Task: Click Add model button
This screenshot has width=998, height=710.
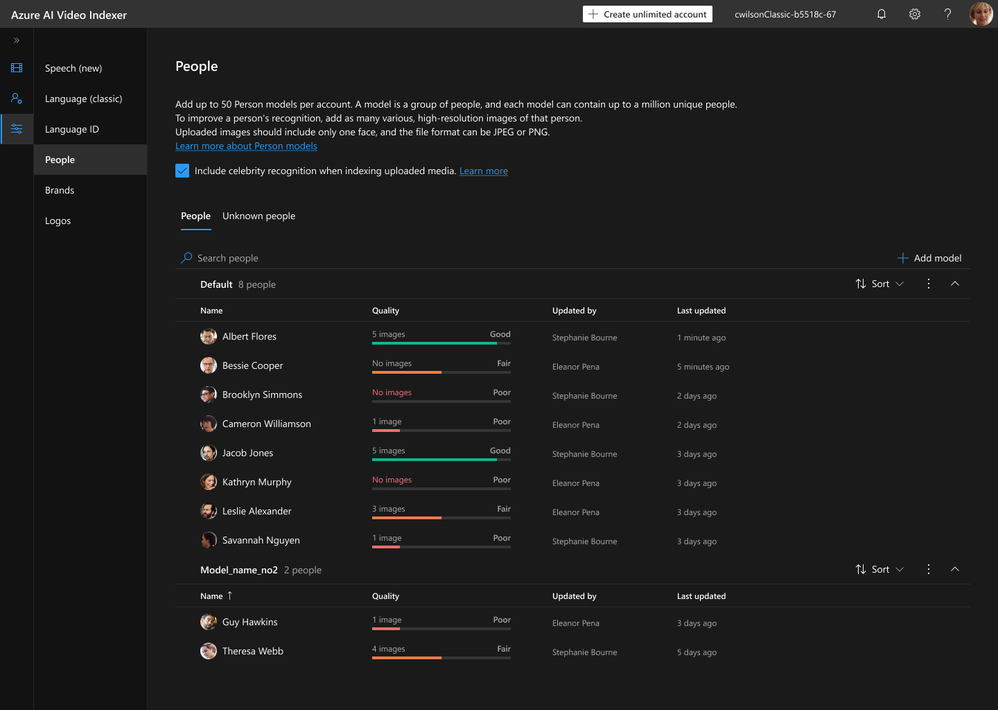Action: pos(929,258)
